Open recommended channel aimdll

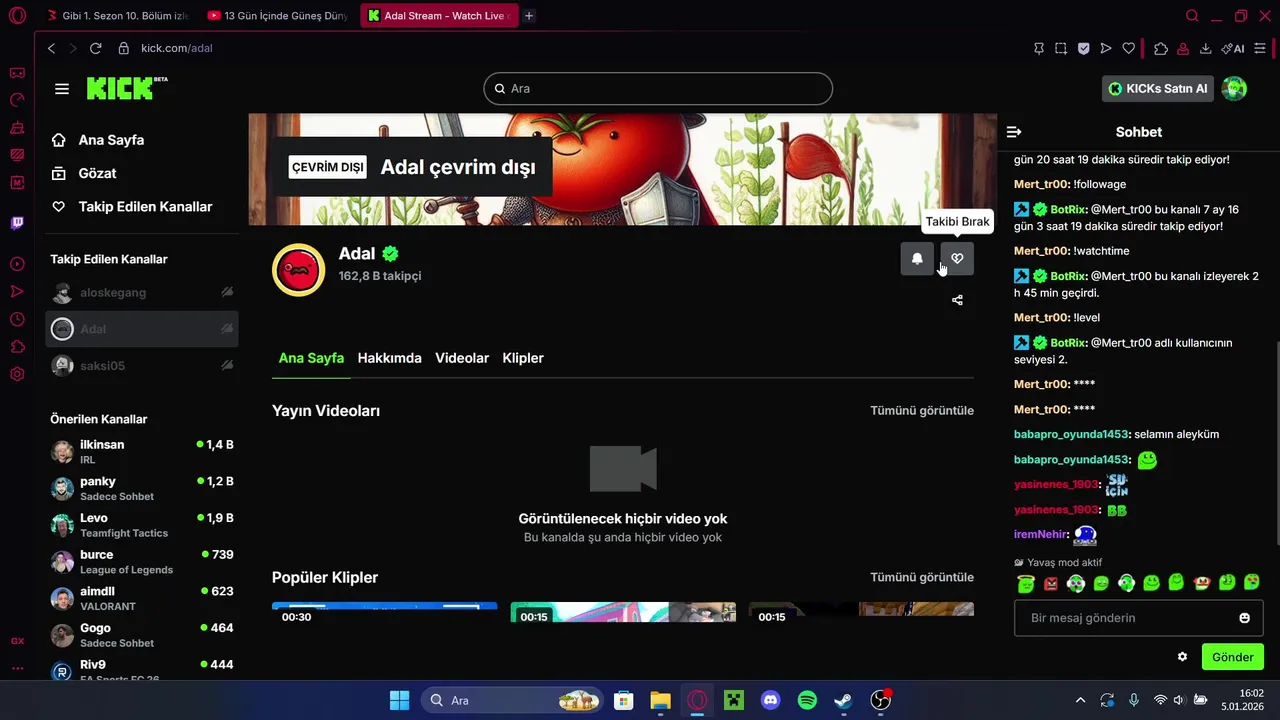[142, 598]
